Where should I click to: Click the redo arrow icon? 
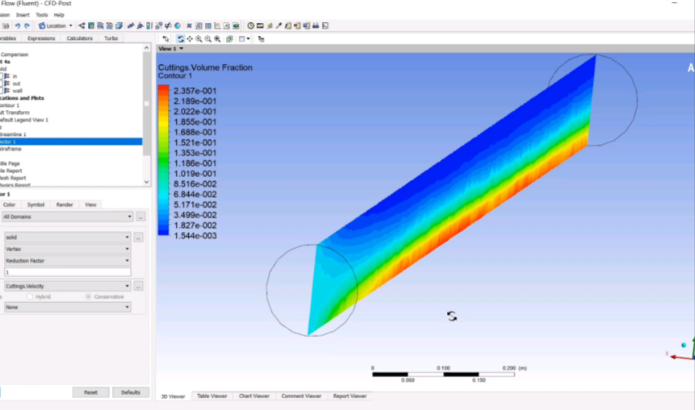coord(27,25)
